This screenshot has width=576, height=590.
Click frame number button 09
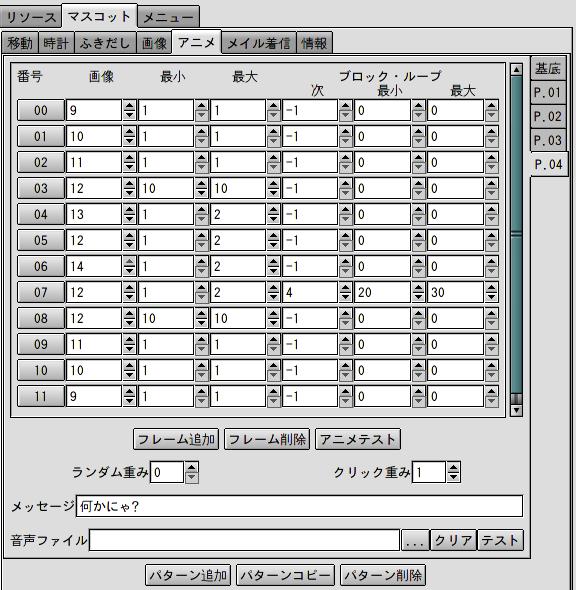point(41,344)
